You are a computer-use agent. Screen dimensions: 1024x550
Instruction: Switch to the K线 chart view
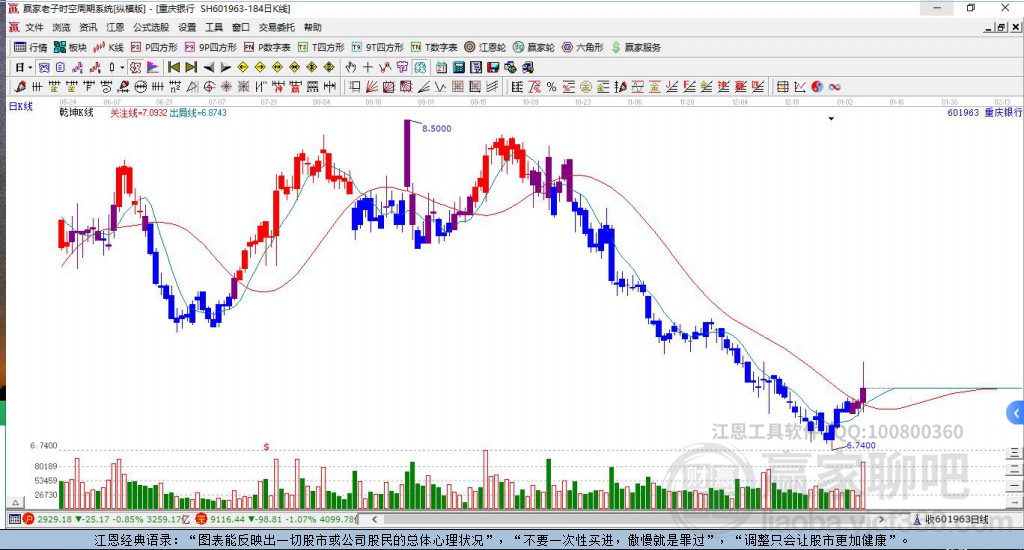(108, 47)
